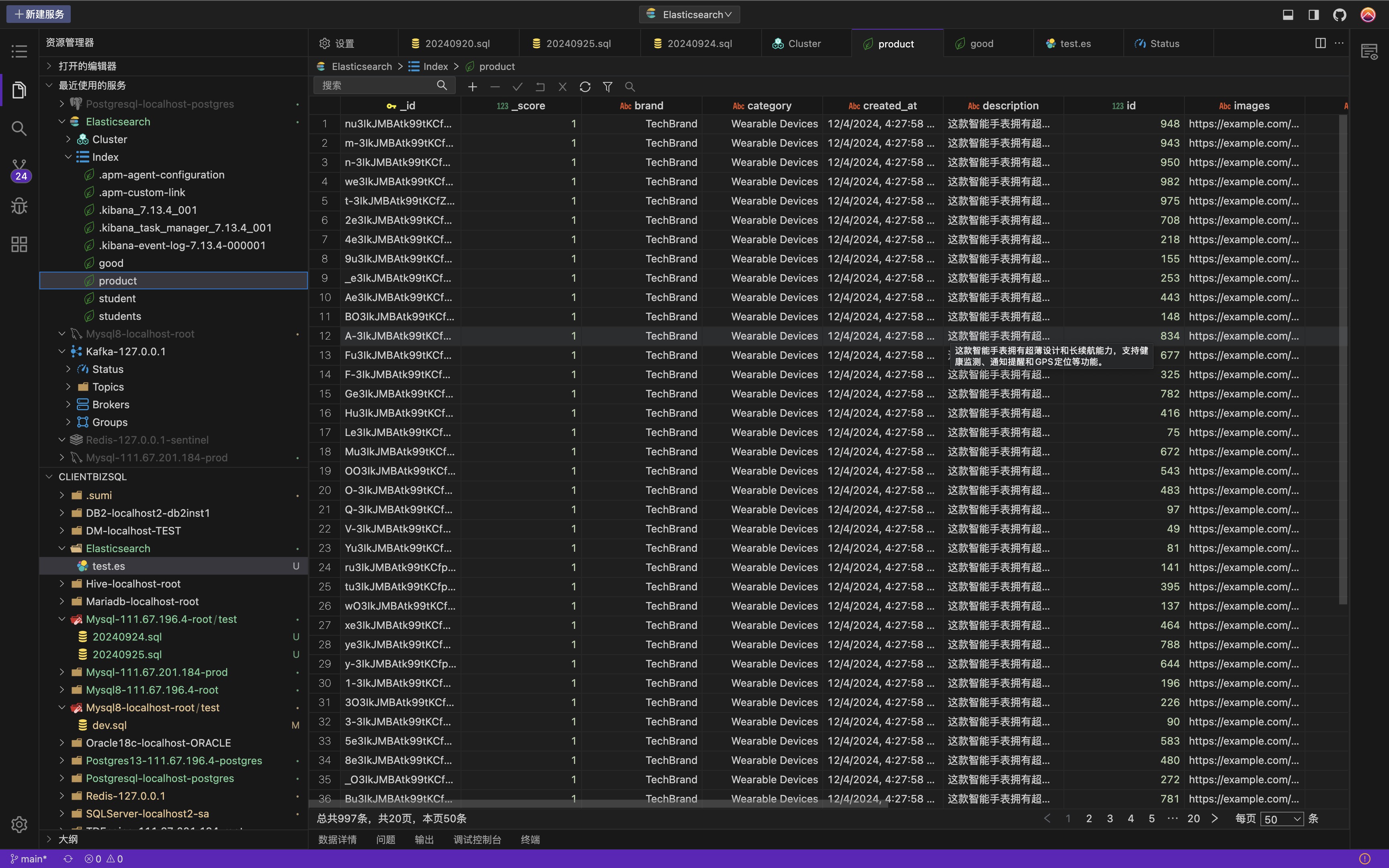Open the Extensions icon in activity bar
Screen dimensions: 1389x868
coord(19,245)
